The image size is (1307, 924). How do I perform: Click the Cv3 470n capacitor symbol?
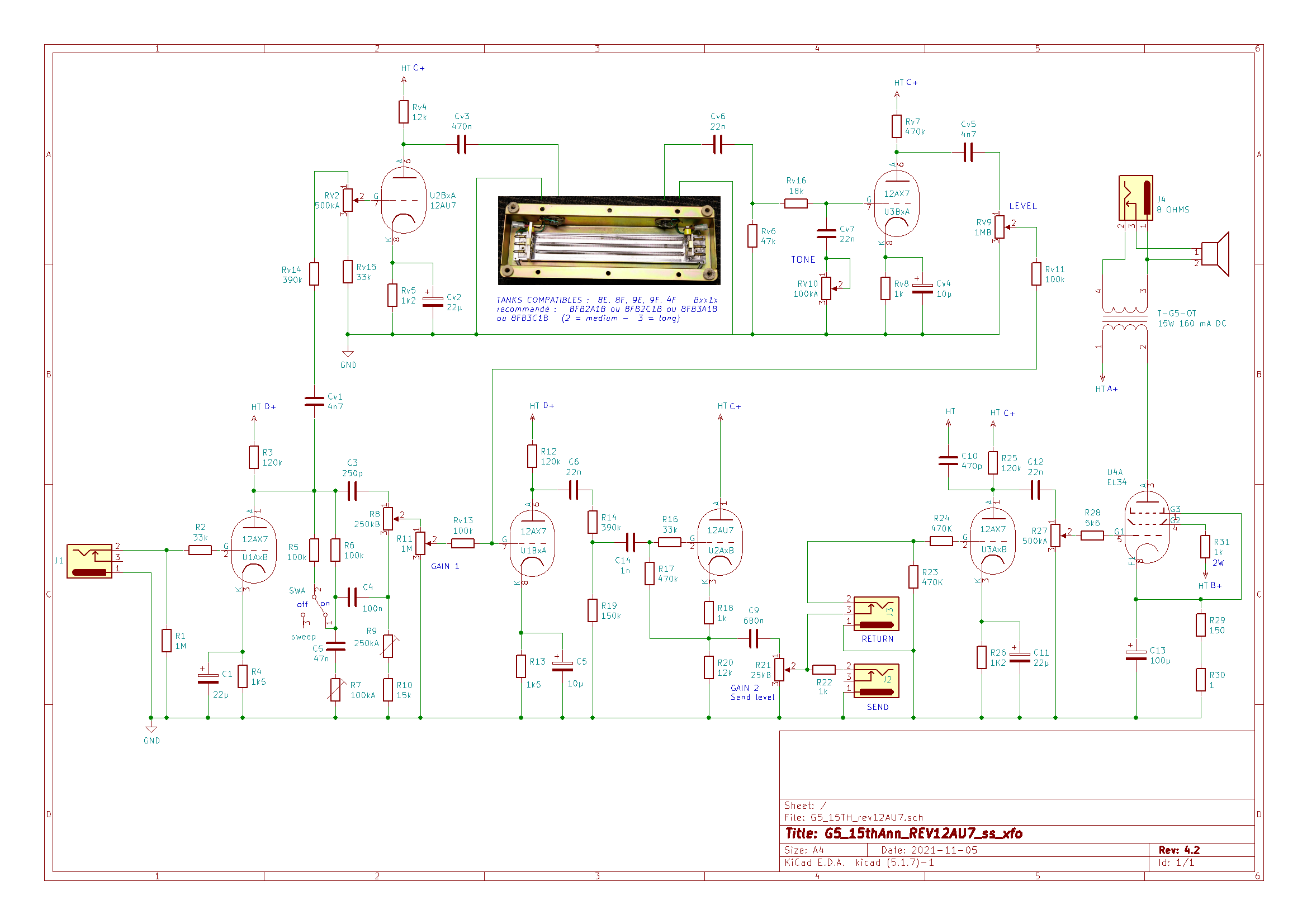click(462, 145)
